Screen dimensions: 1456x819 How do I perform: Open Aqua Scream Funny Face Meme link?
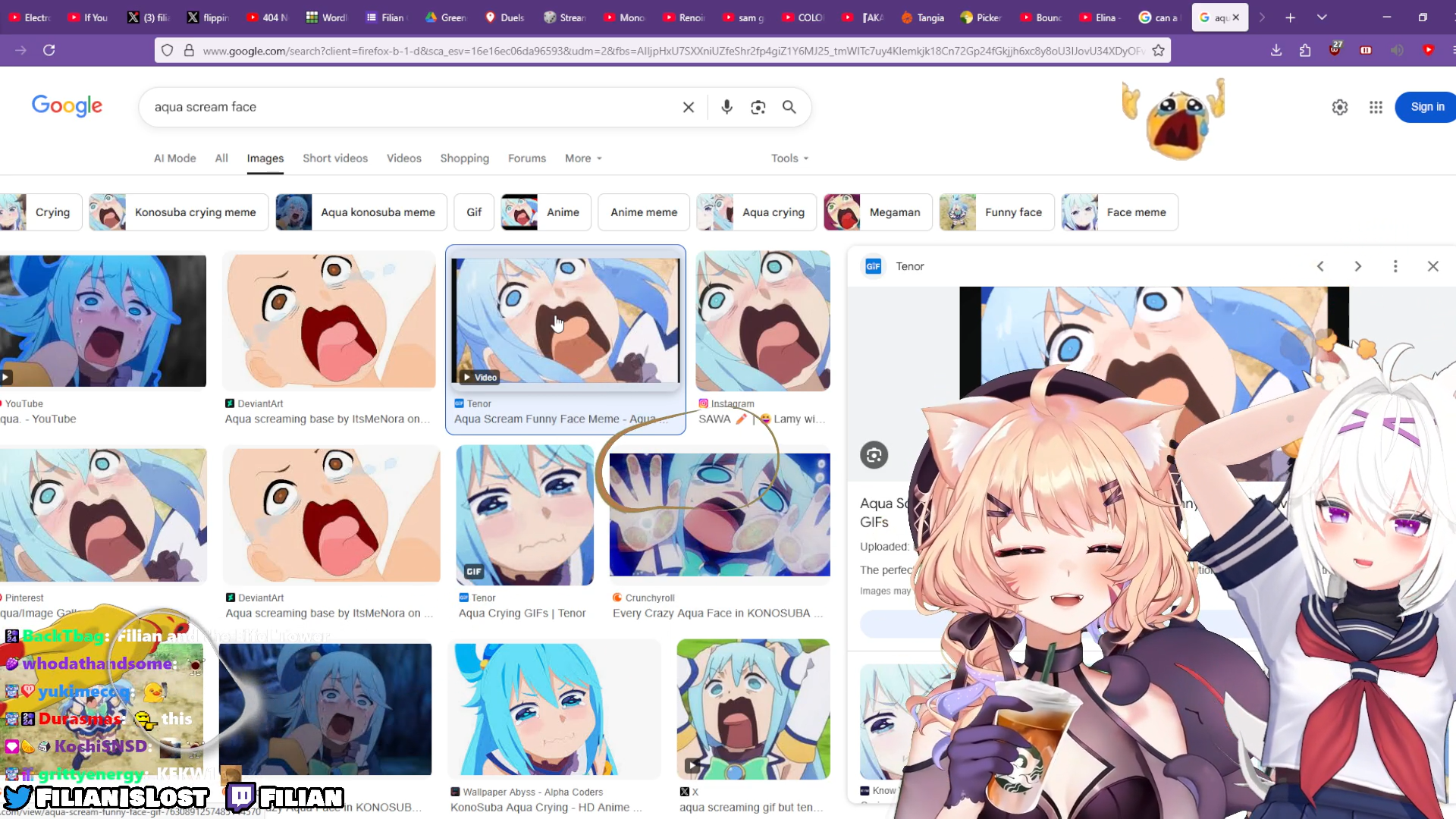(561, 419)
